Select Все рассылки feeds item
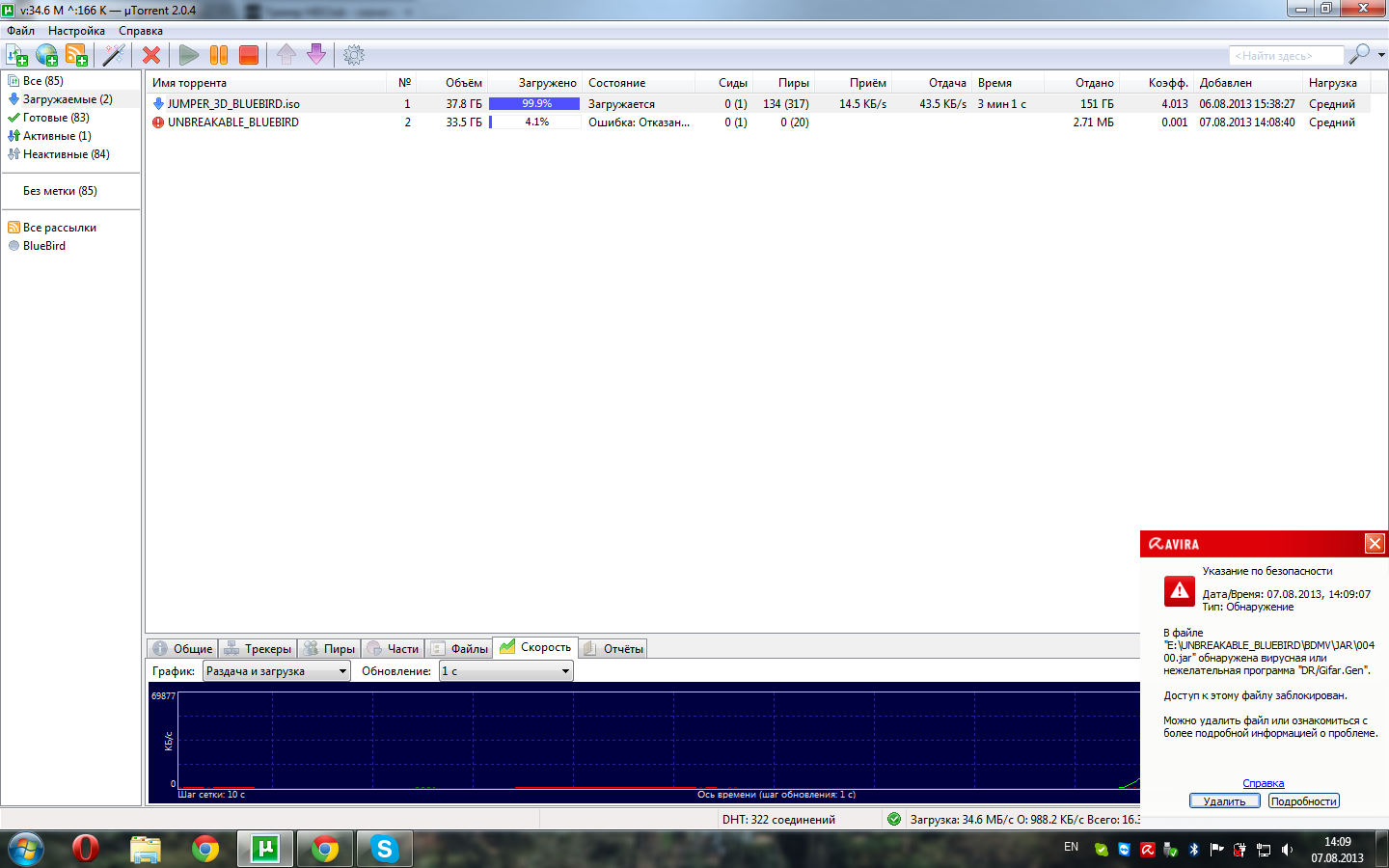1389x868 pixels. 60,228
